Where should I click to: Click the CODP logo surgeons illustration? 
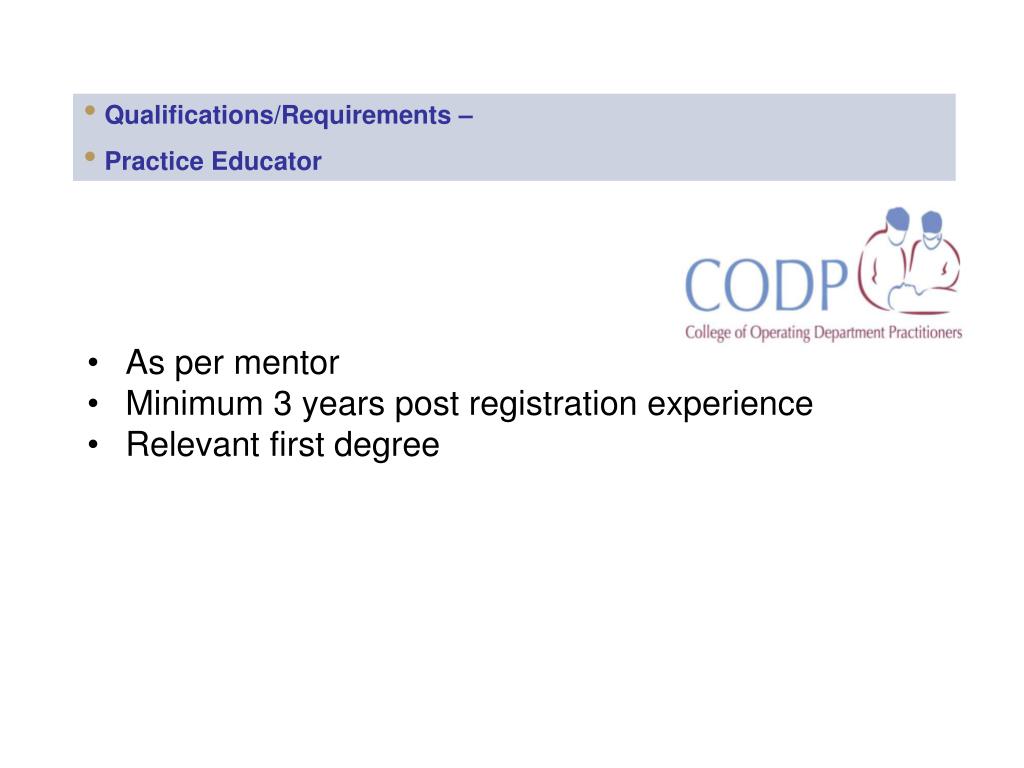coord(909,261)
